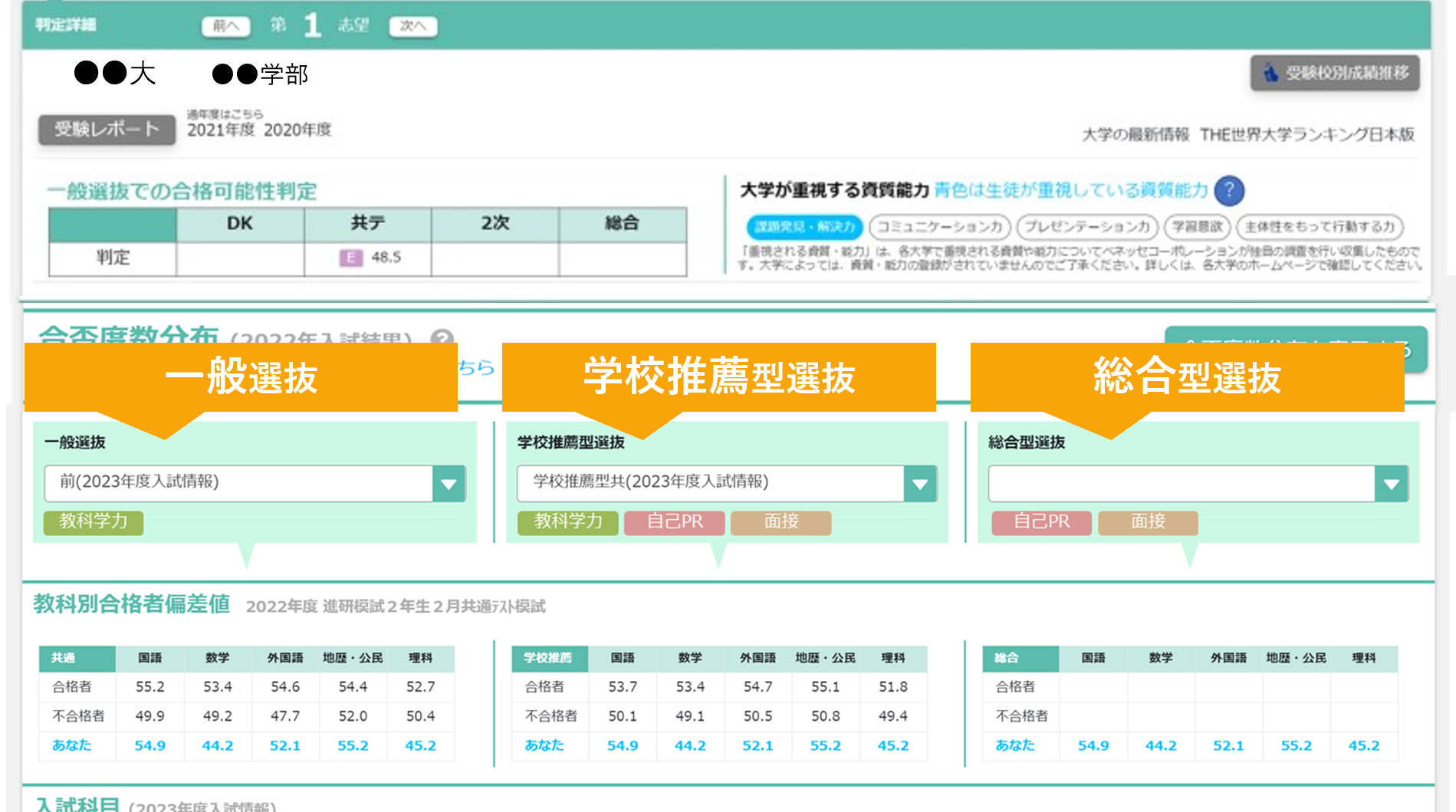The image size is (1456, 812).
Task: Click the 判定詳細 header label
Action: click(x=66, y=25)
